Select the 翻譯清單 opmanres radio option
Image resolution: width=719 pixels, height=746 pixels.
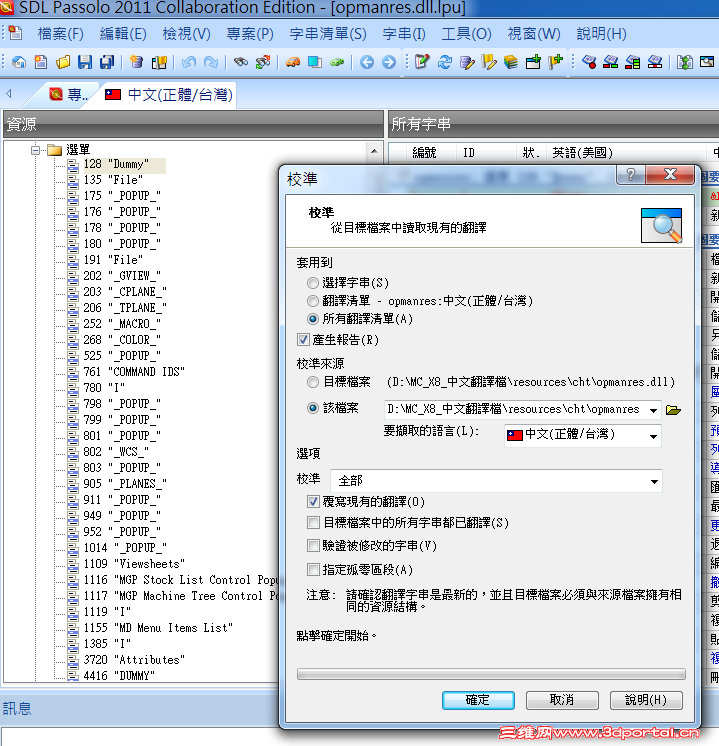coord(313,301)
